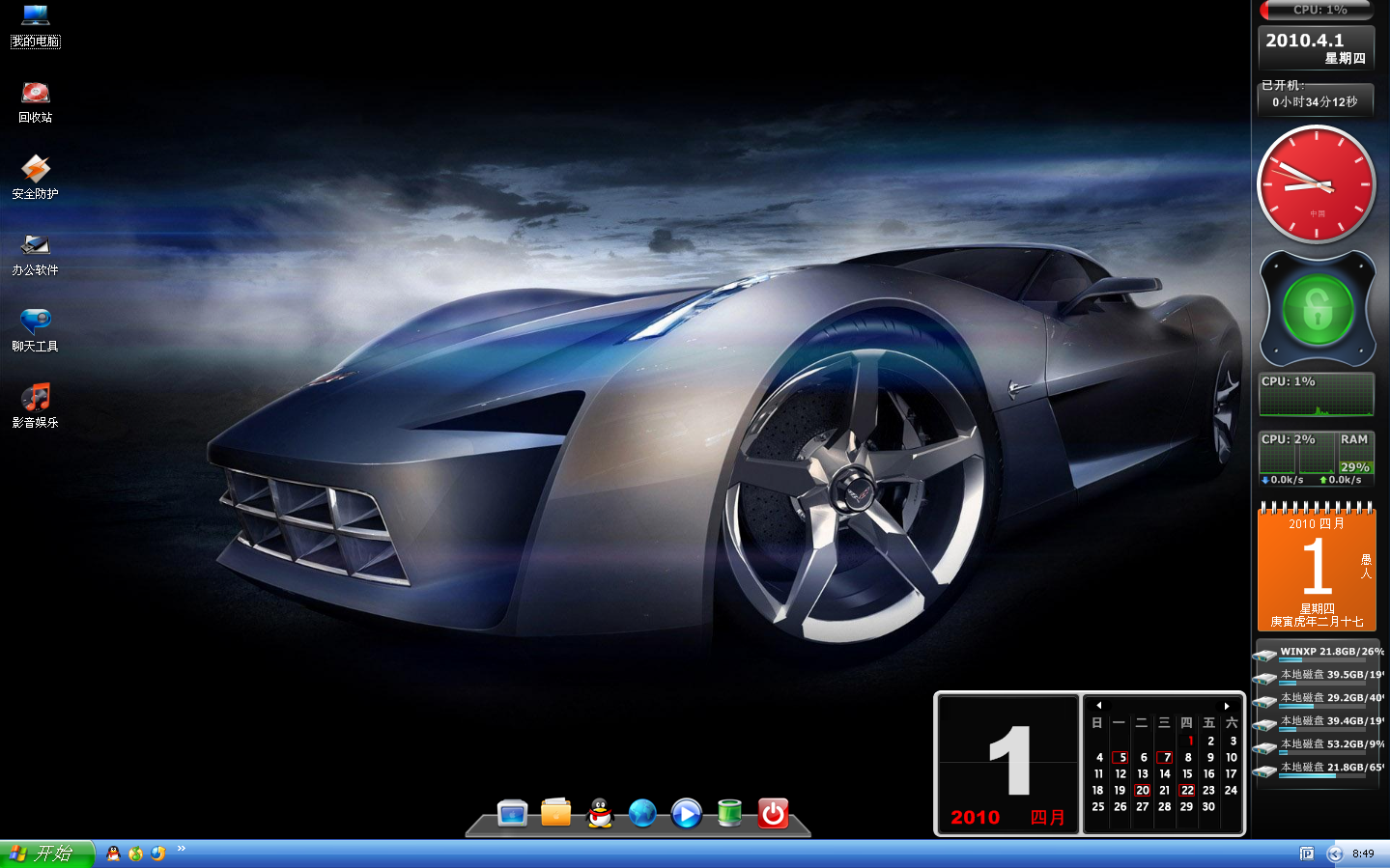1390x868 pixels.
Task: Click the QQ penguin in quick launch bar
Action: point(113,854)
